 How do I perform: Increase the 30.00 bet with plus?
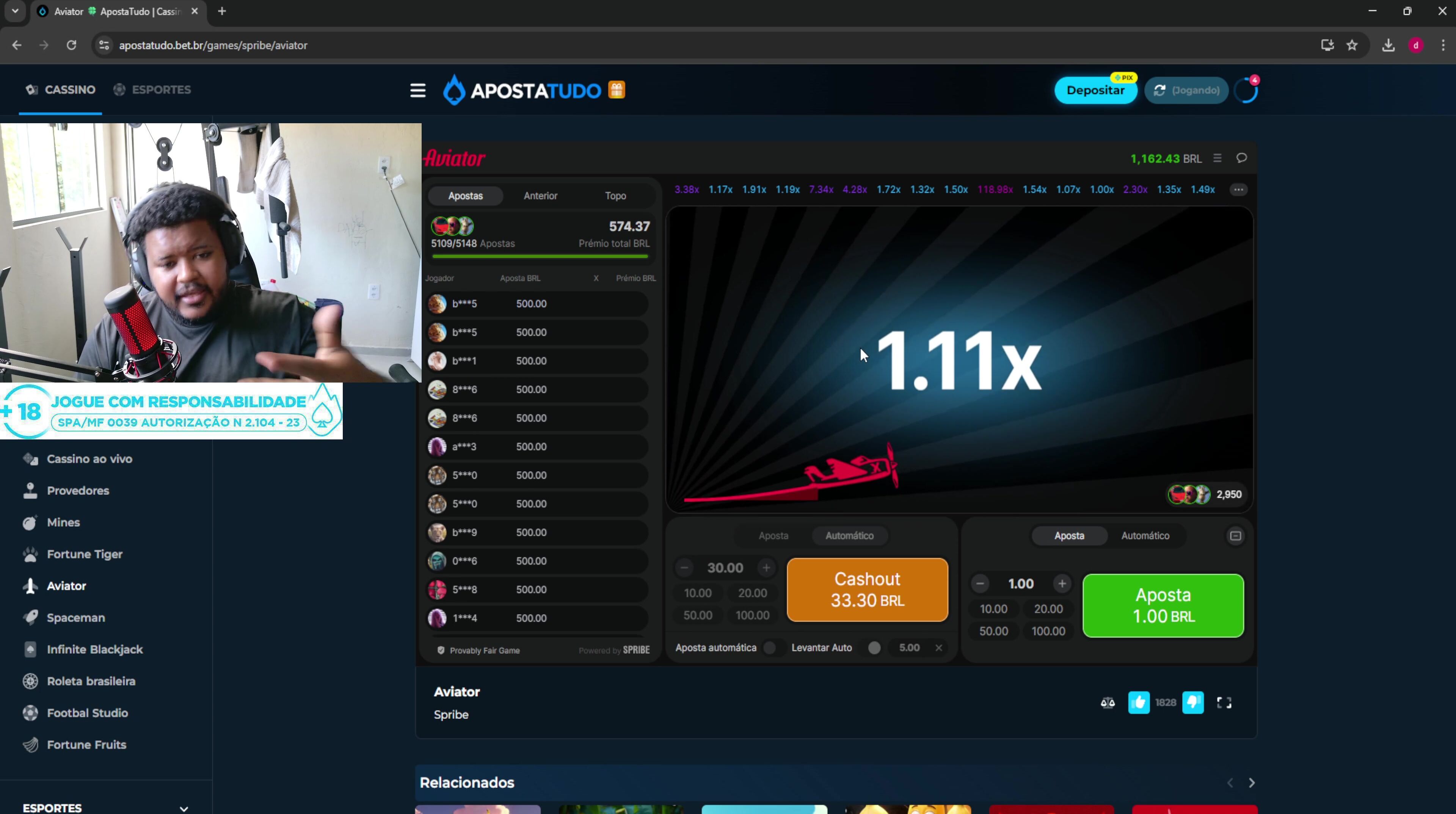click(766, 568)
